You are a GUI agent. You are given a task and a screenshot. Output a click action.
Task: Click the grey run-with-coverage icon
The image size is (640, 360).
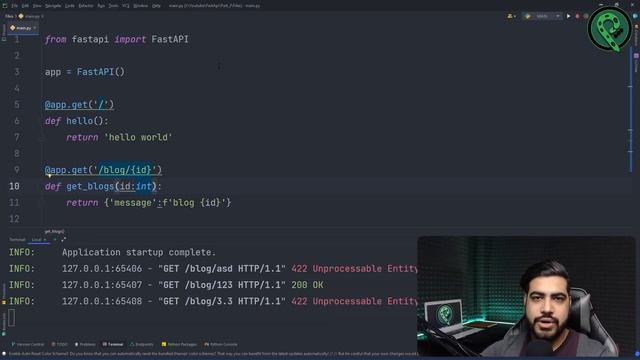(586, 16)
